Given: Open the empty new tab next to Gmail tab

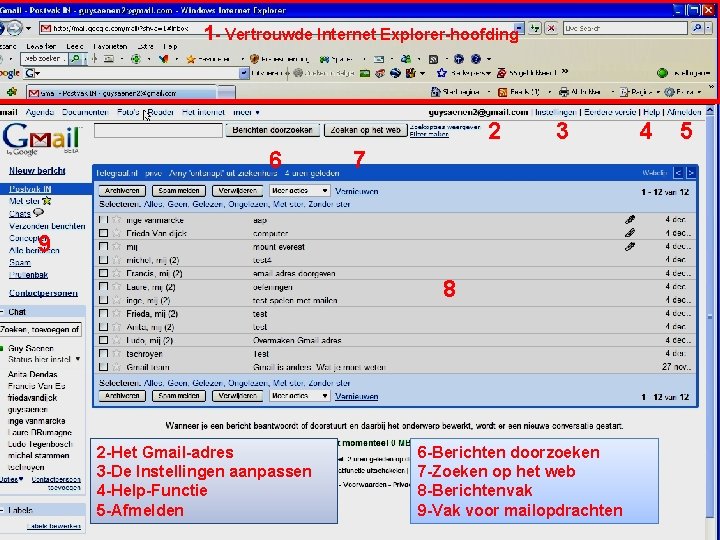Looking at the screenshot, I should click(x=226, y=92).
